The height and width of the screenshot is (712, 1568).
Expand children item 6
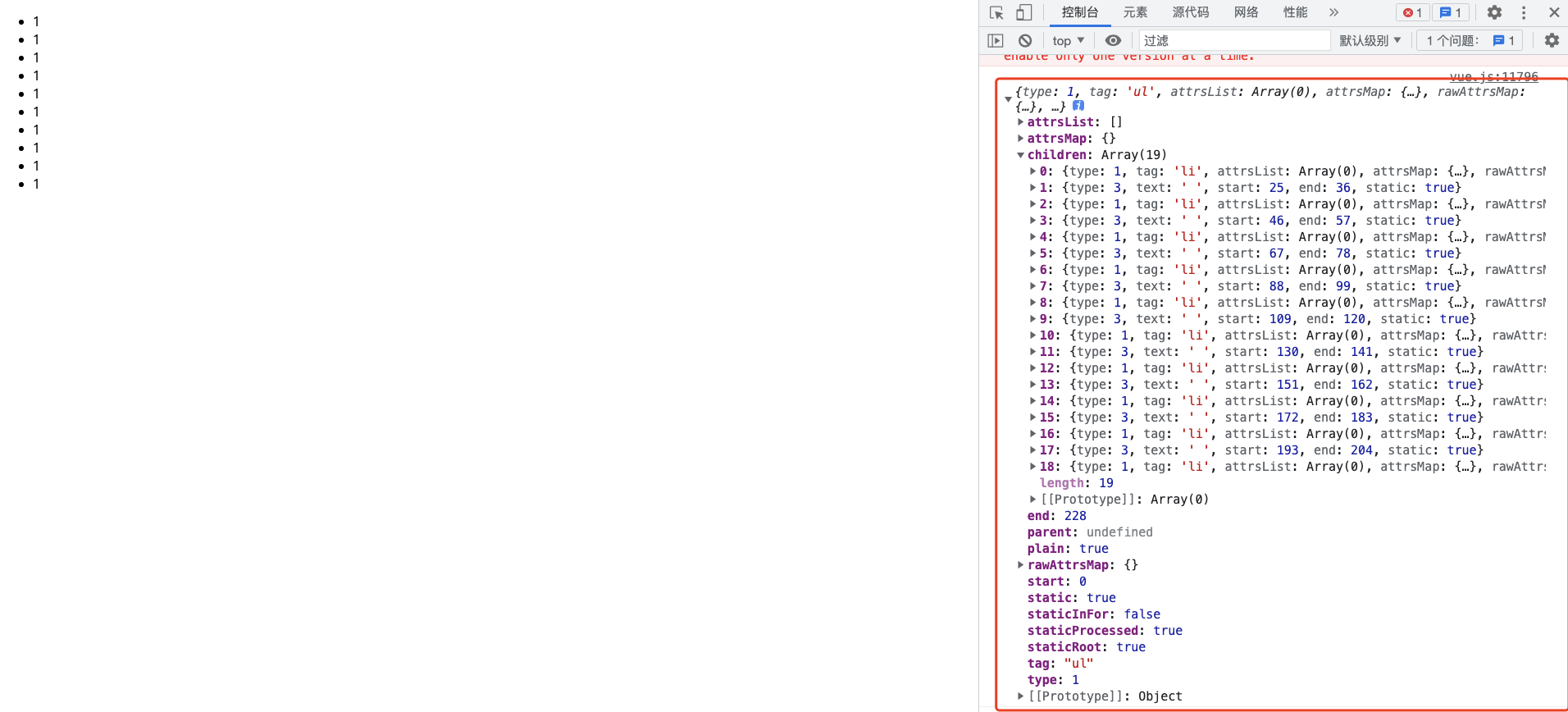pos(1032,270)
